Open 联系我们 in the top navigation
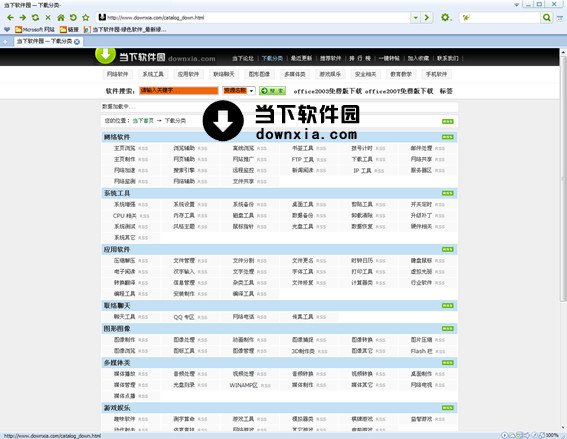 447,58
